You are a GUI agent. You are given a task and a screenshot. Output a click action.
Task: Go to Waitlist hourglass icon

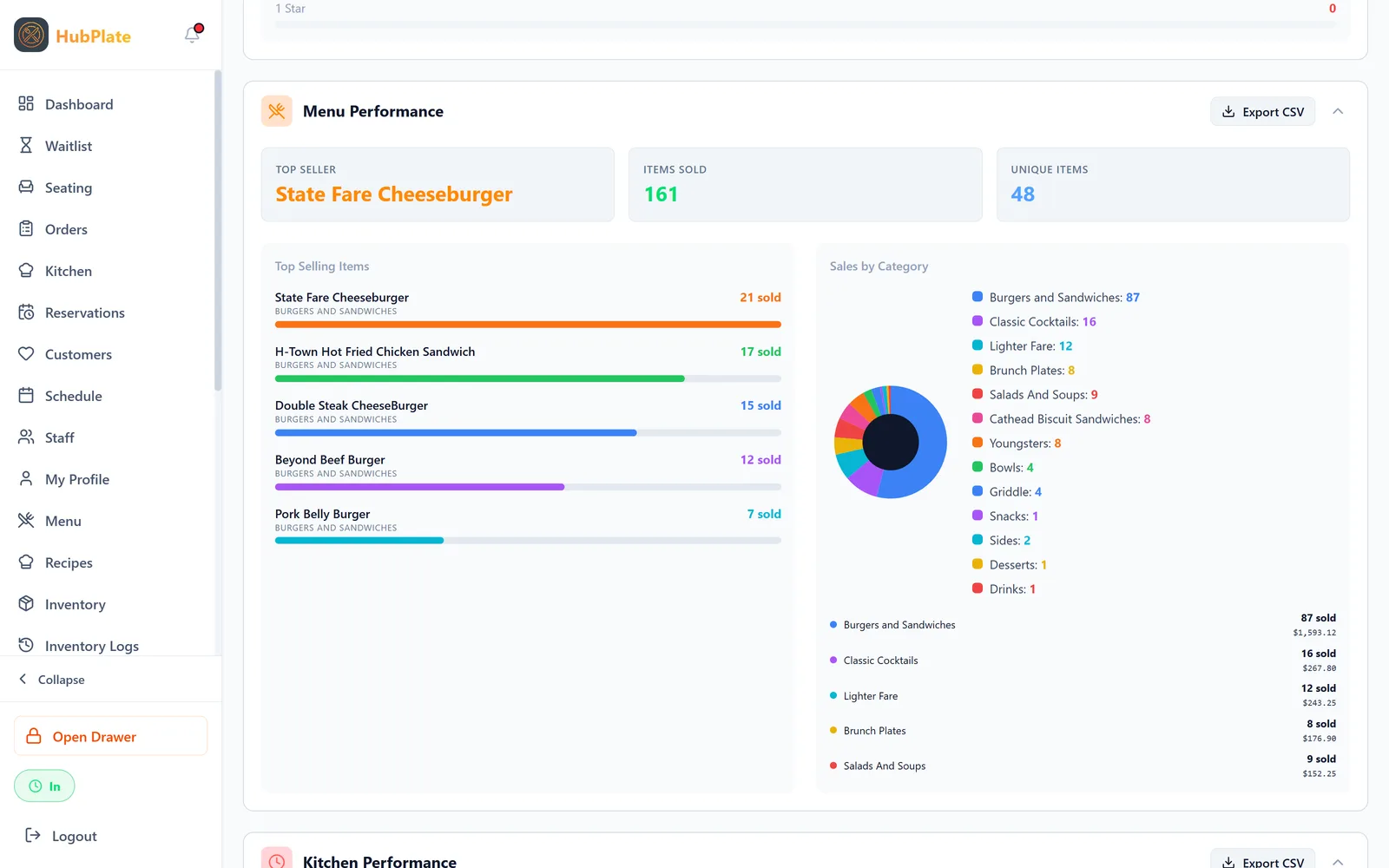coord(26,146)
